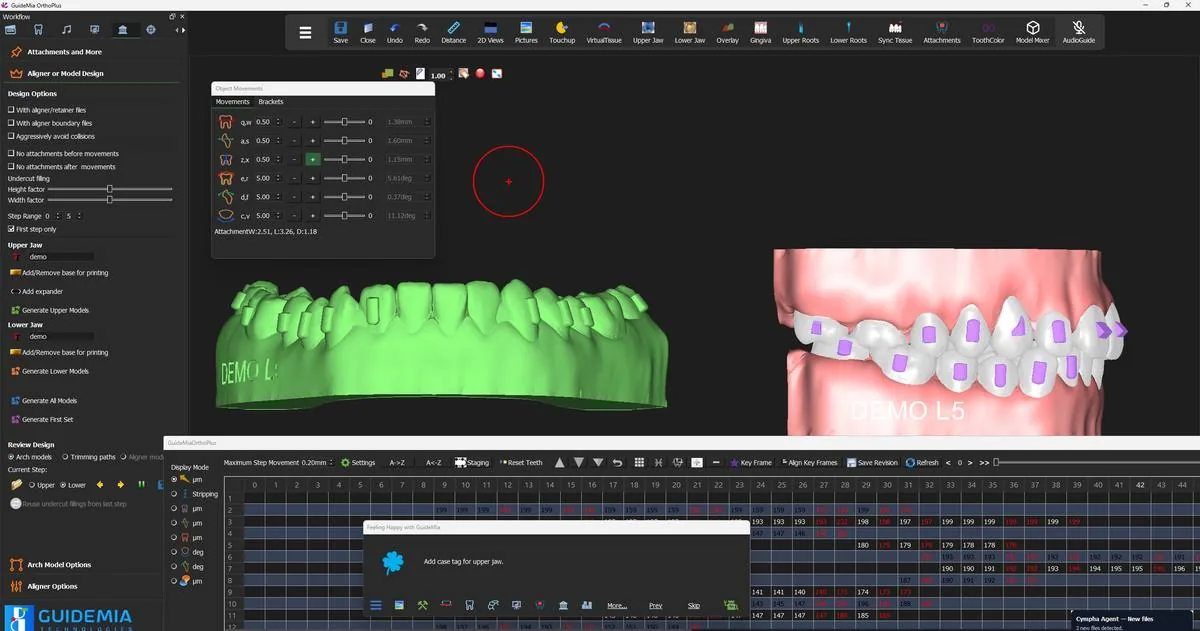Screen dimensions: 1200x631
Task: Select the Stripping display mode radio button
Action: [176, 494]
